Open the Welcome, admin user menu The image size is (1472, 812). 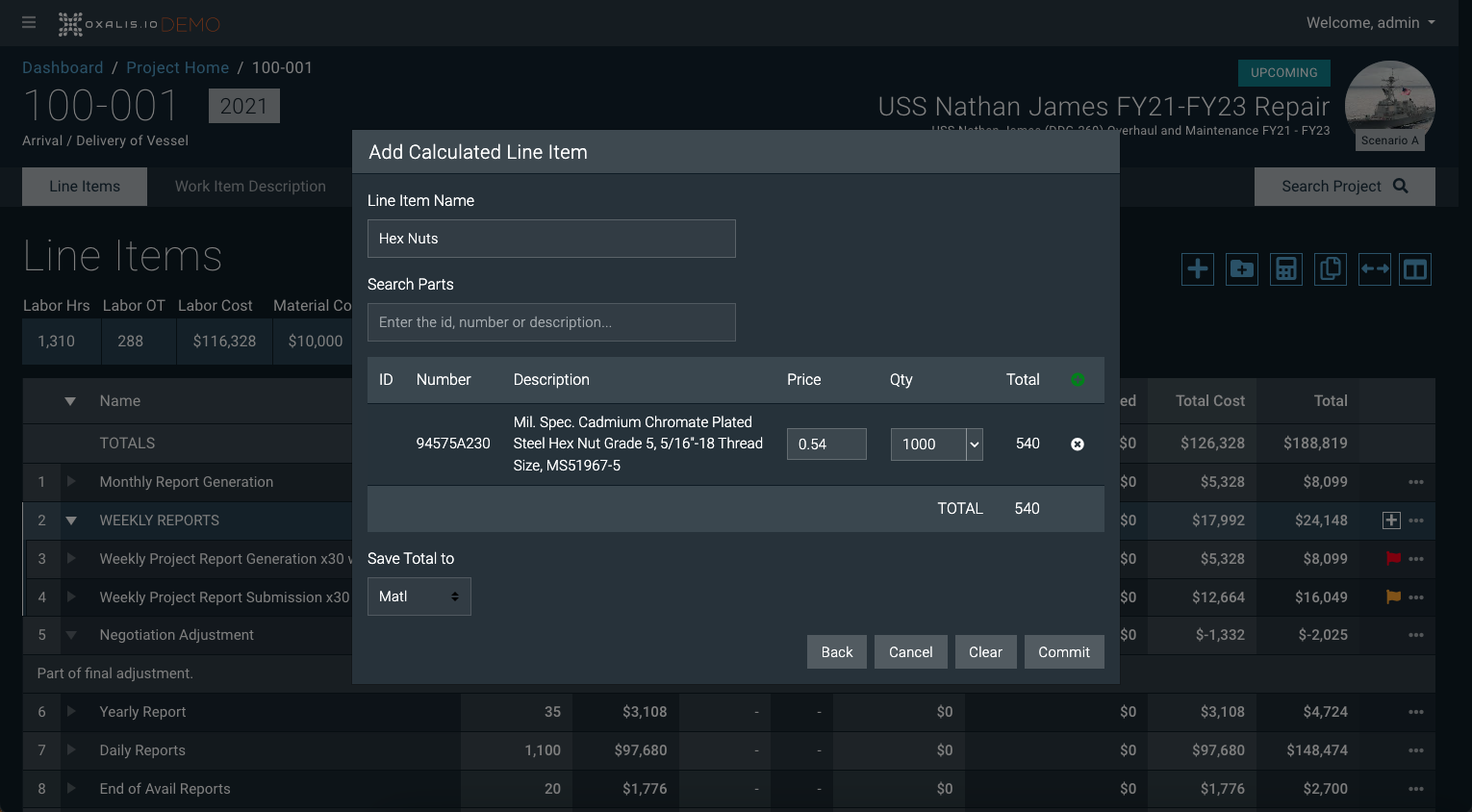pyautogui.click(x=1370, y=23)
